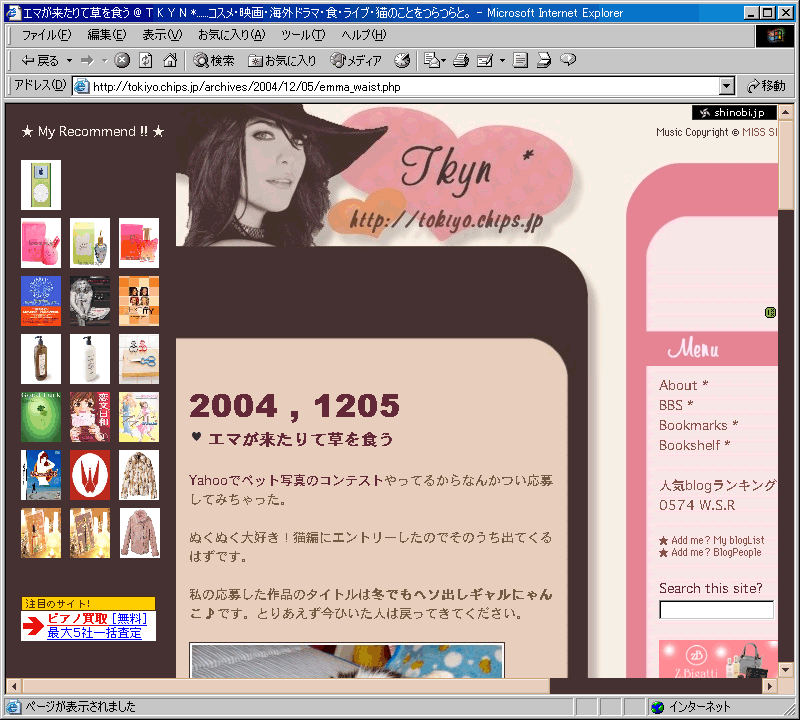Click the shinobi.jp banner

coord(734,113)
